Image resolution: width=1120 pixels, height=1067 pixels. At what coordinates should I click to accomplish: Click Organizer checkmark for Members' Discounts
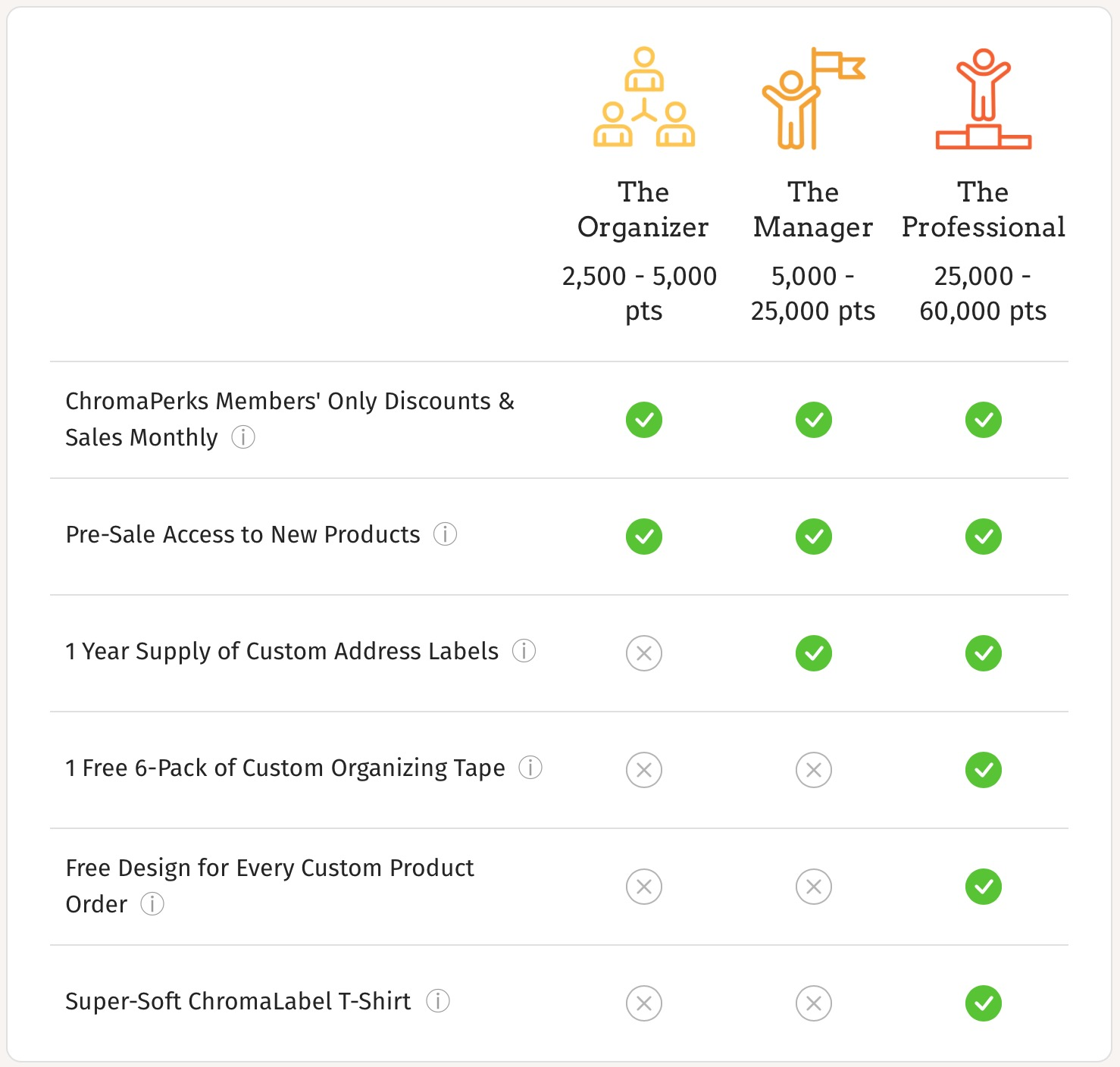click(x=644, y=420)
